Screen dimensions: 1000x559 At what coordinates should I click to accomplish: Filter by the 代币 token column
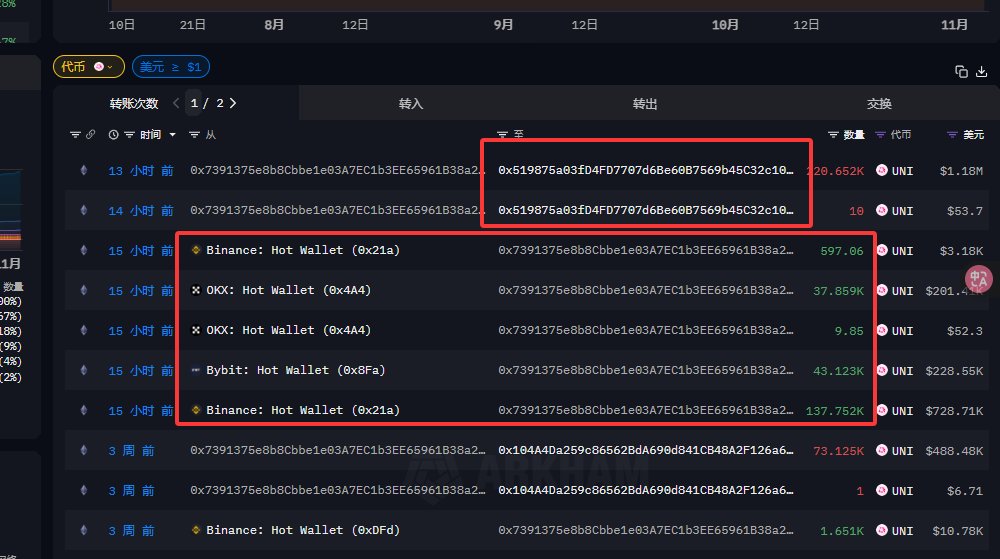click(x=880, y=134)
